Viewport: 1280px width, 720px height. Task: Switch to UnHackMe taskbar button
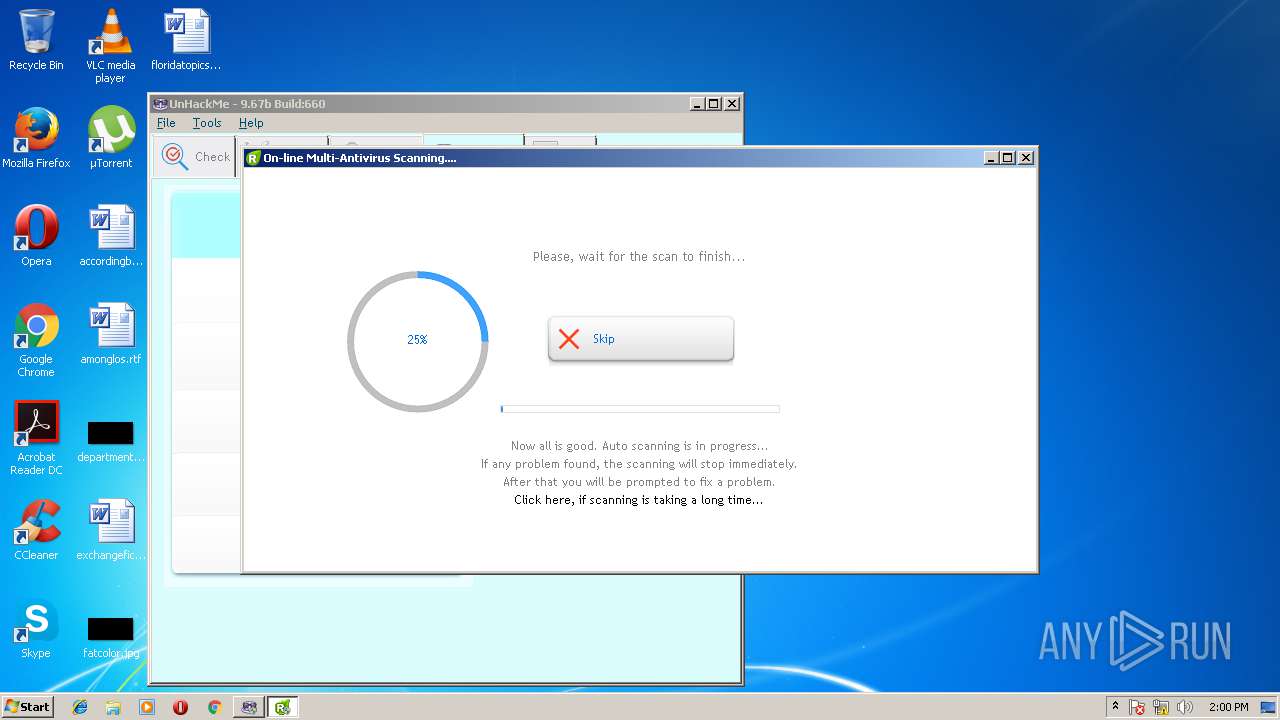(249, 707)
